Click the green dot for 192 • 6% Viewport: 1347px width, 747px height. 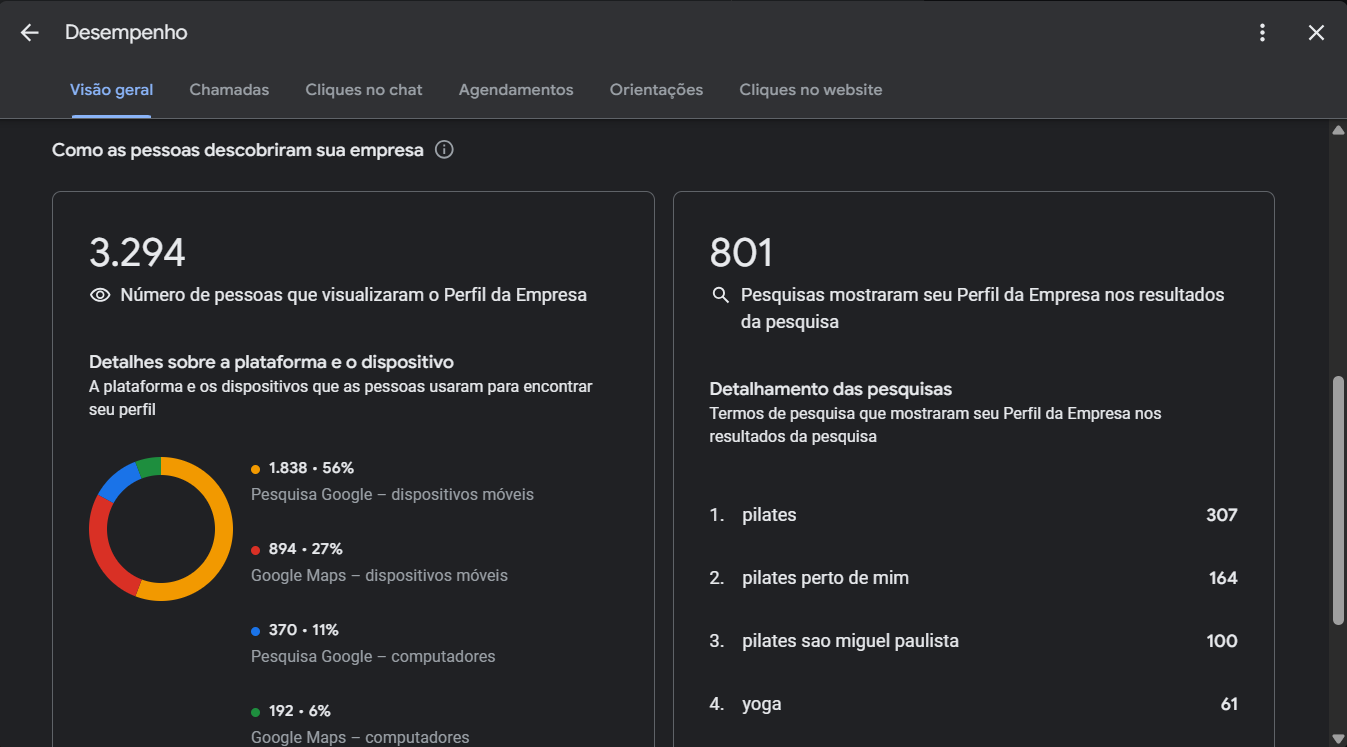pos(256,712)
